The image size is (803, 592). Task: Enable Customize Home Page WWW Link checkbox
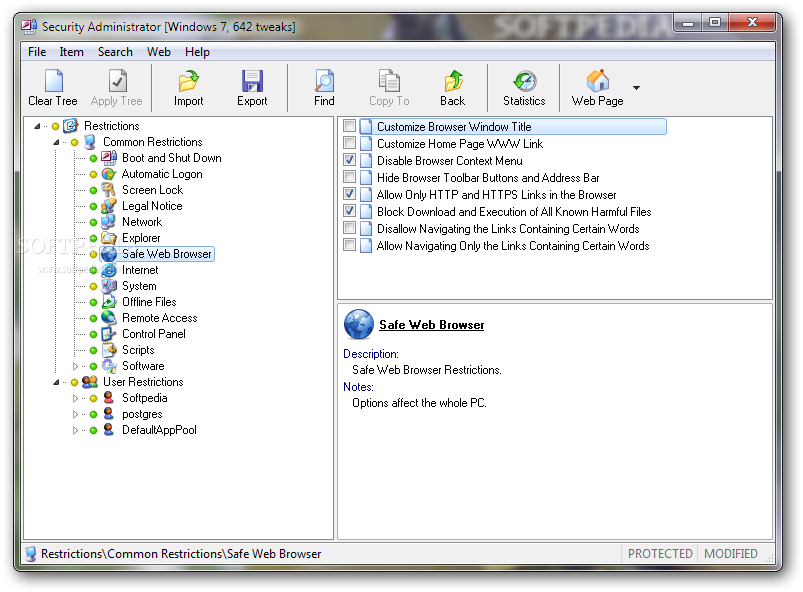tap(349, 143)
